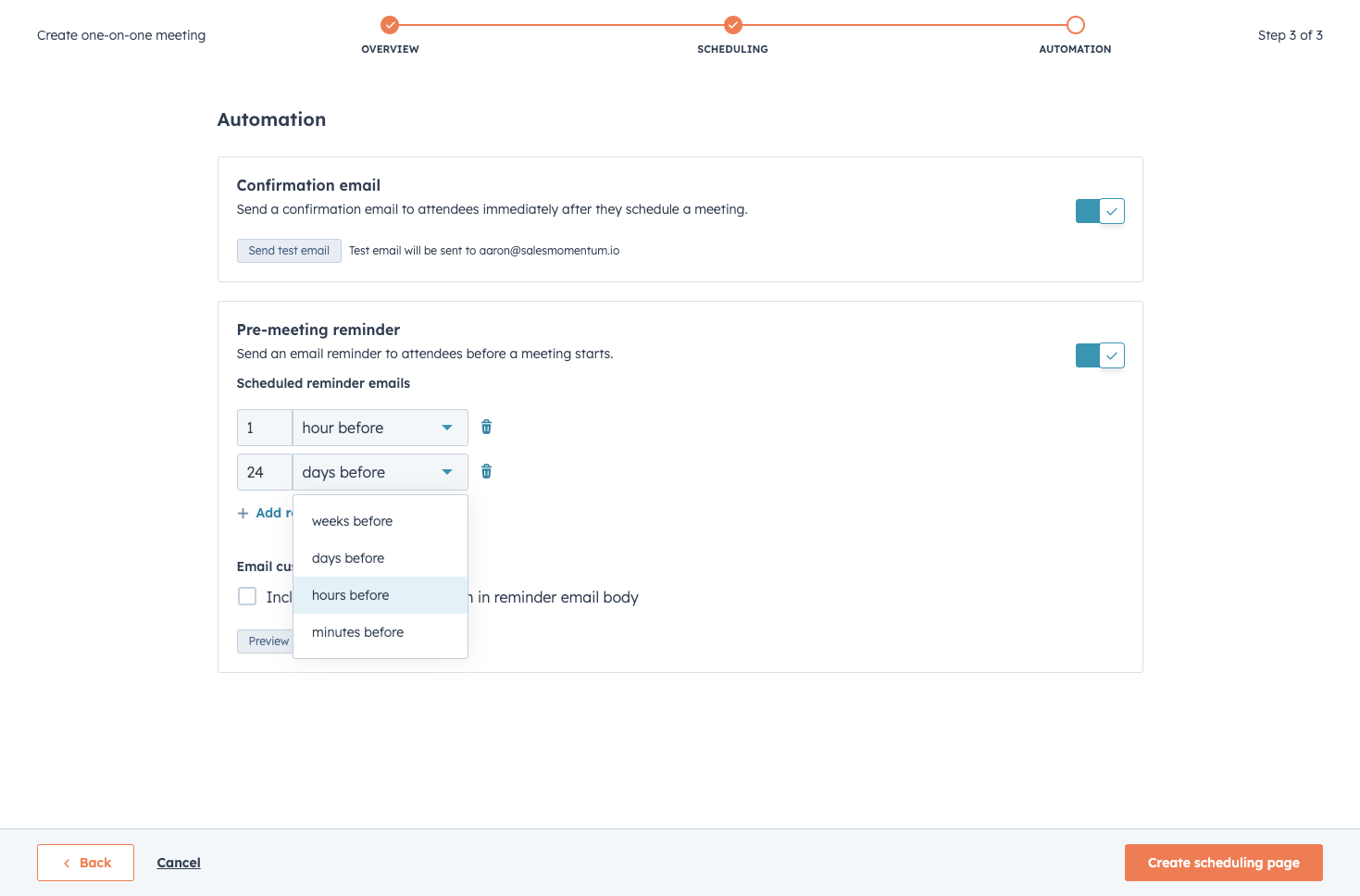Delete the 24 days before reminder

[486, 471]
